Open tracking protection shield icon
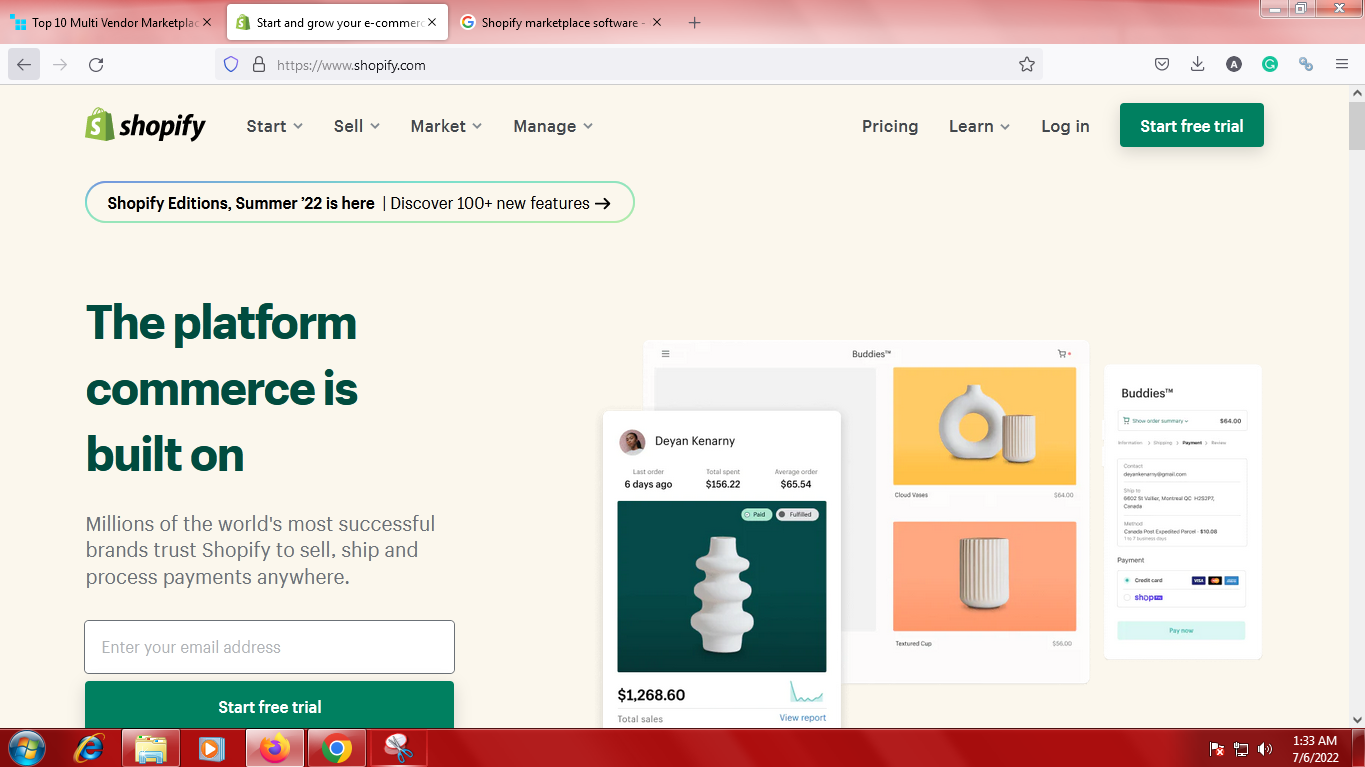The image size is (1365, 767). [231, 65]
